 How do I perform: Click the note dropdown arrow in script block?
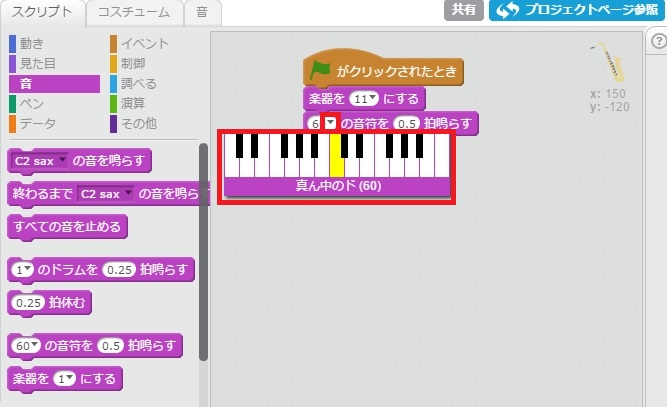331,123
